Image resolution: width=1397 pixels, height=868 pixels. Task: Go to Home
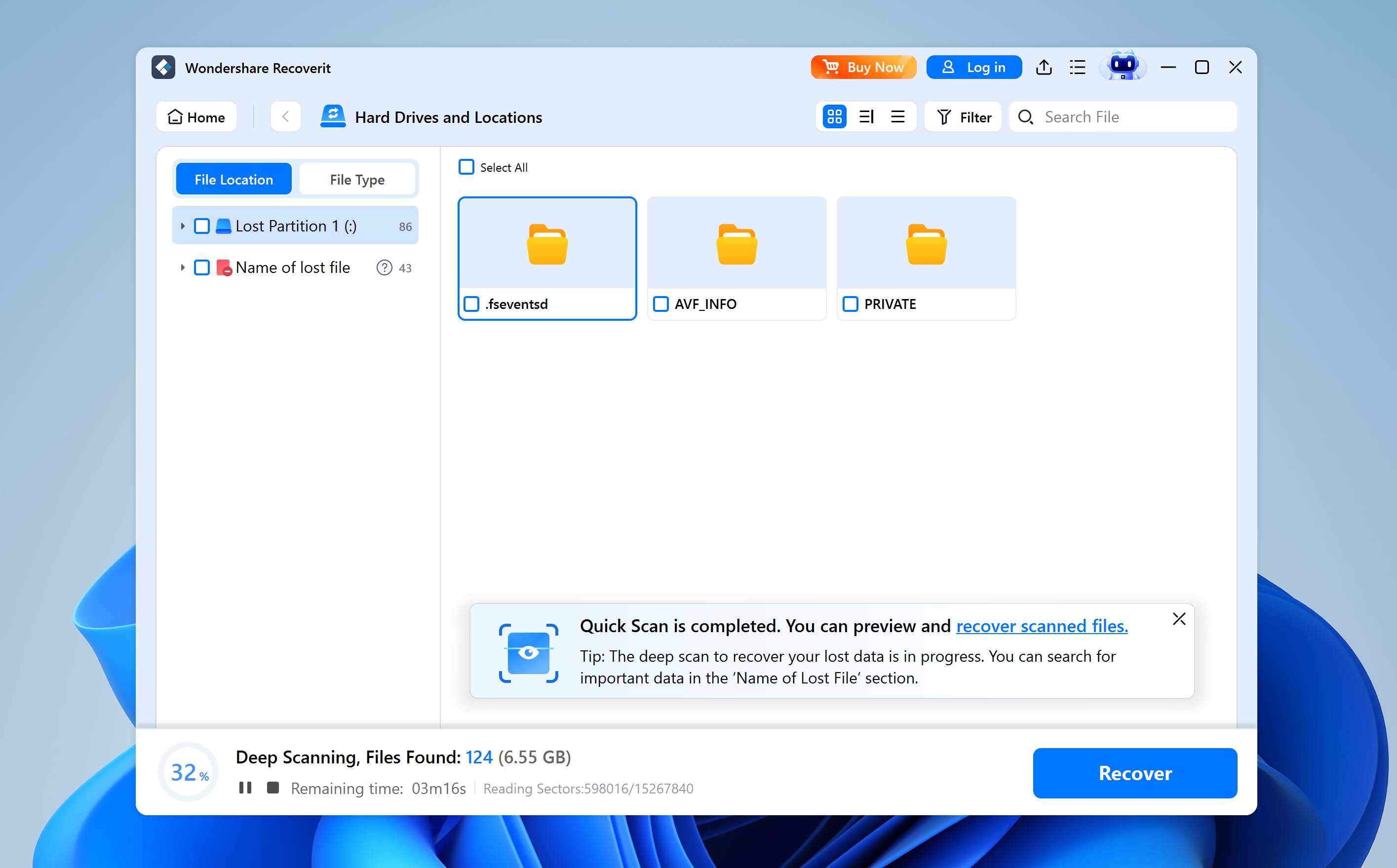click(x=196, y=117)
